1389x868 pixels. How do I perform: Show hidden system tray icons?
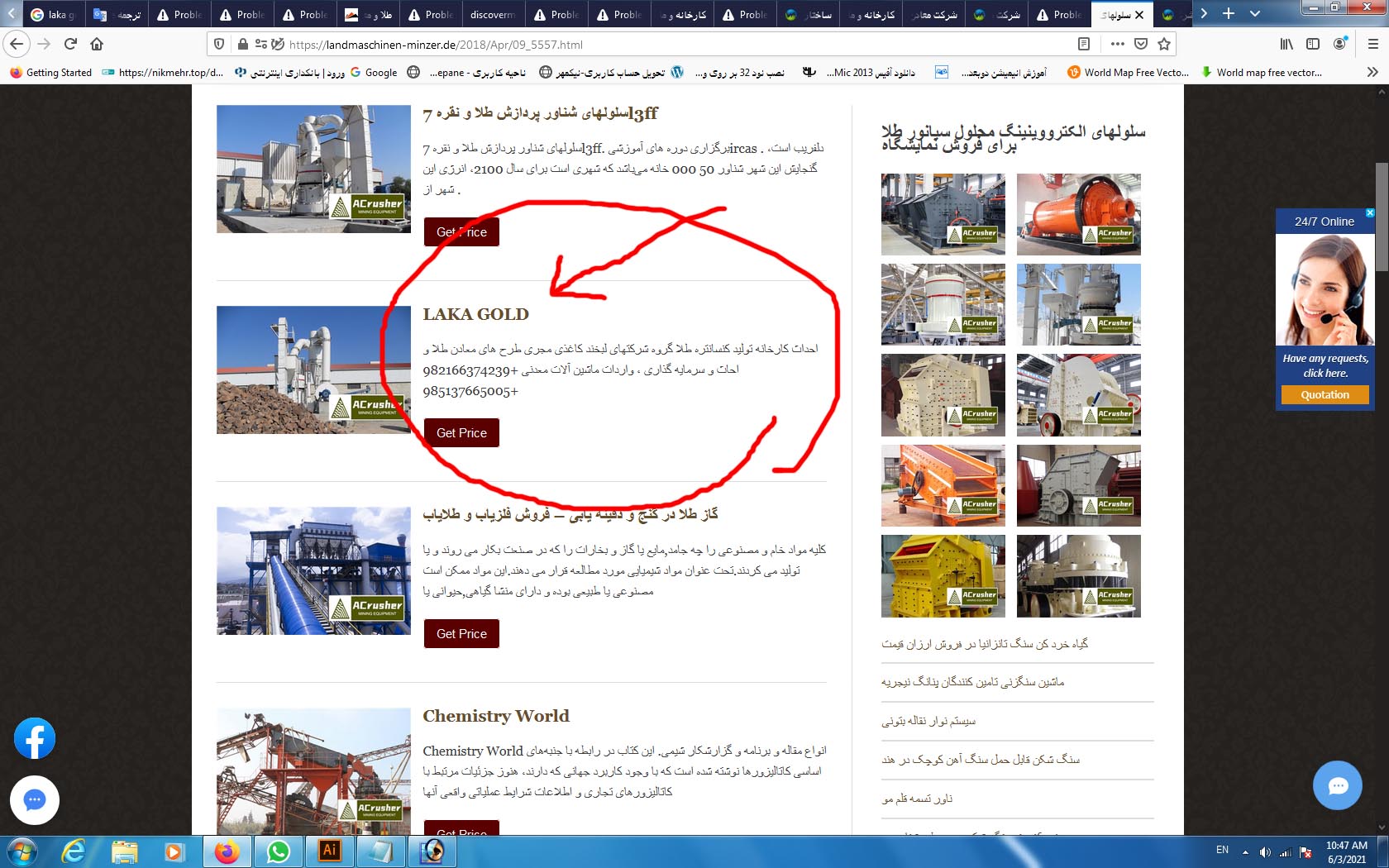(1245, 852)
